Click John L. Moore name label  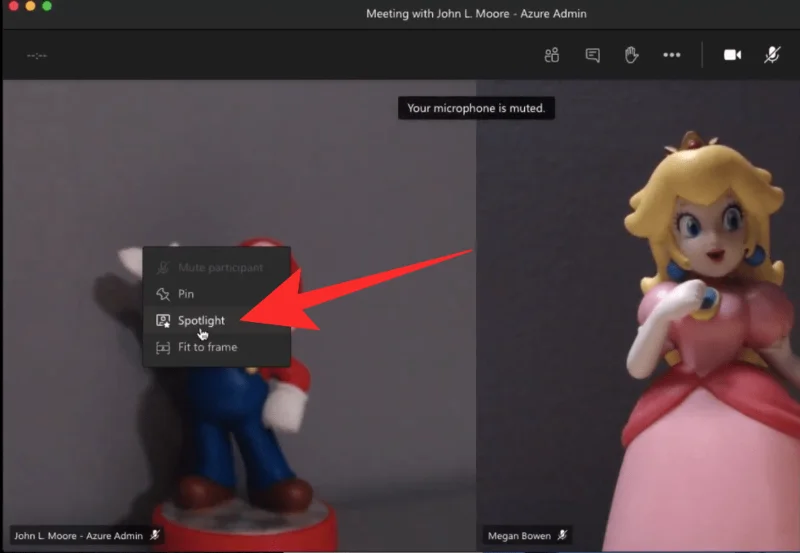click(x=78, y=536)
